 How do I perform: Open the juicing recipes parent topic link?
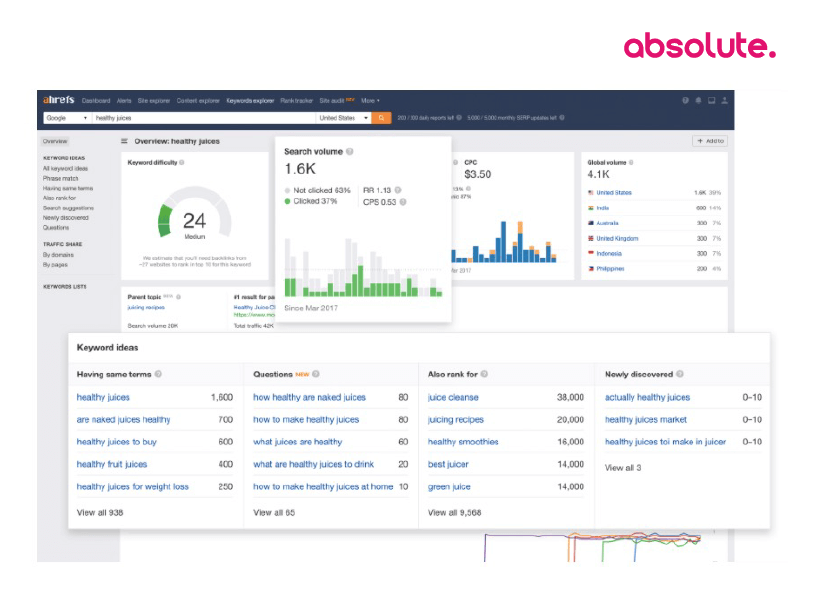coord(146,307)
